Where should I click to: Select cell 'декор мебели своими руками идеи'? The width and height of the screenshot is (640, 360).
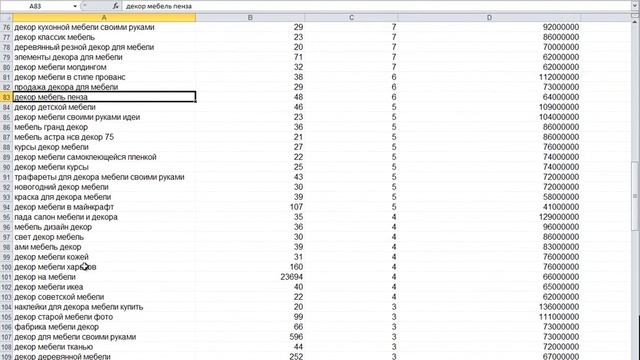(104, 117)
